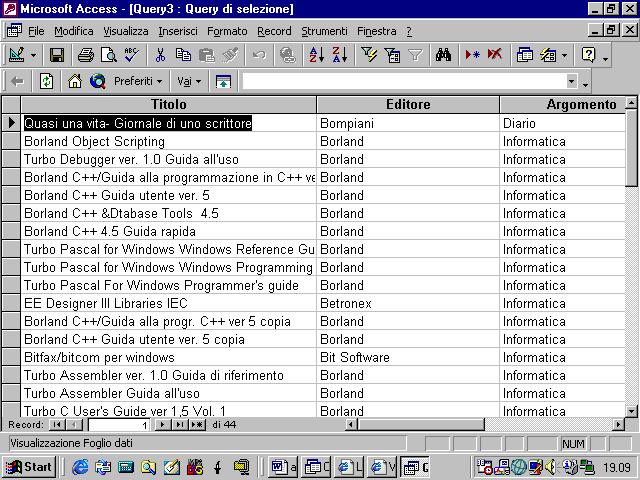Viewport: 640px width, 480px height.
Task: Open the Vai dropdown
Action: click(189, 81)
